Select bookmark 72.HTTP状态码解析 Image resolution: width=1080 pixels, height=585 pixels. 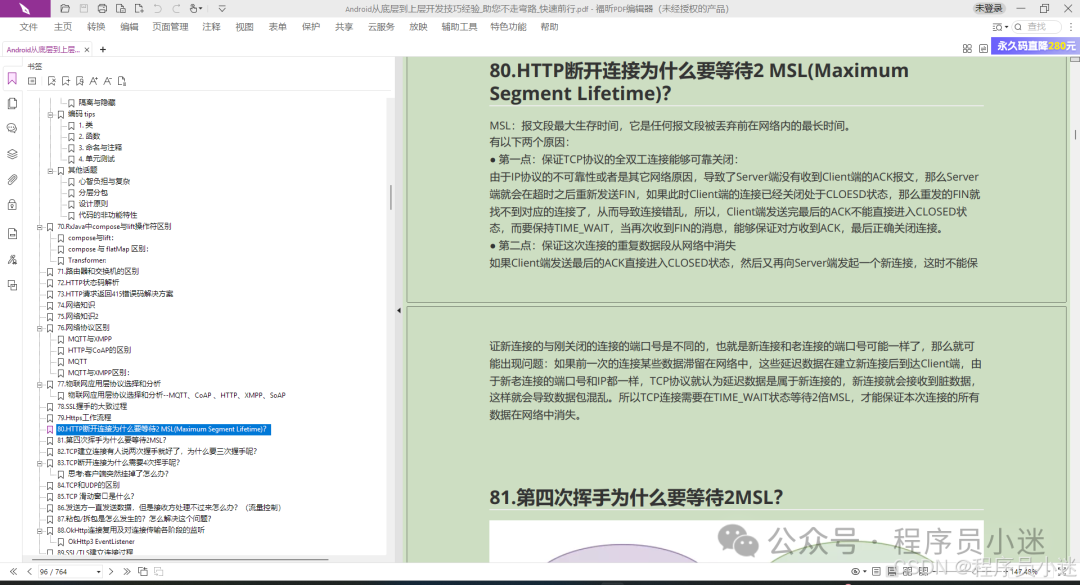pyautogui.click(x=88, y=283)
